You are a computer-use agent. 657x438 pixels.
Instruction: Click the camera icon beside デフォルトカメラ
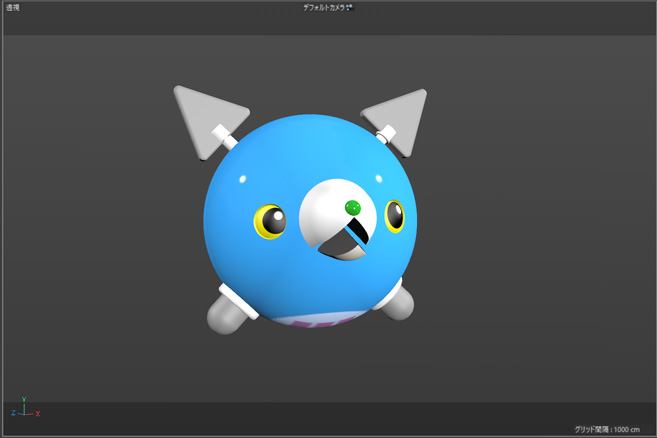click(x=350, y=8)
